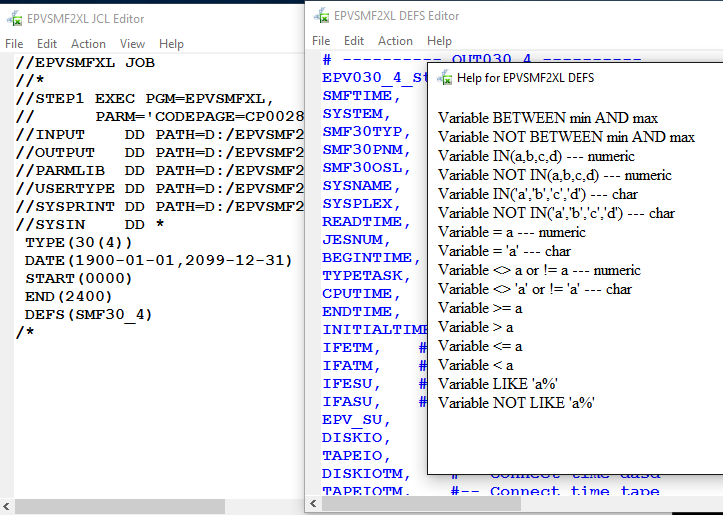Click EPV_SU field in DEFS Editor
This screenshot has width=723, height=515.
point(356,420)
